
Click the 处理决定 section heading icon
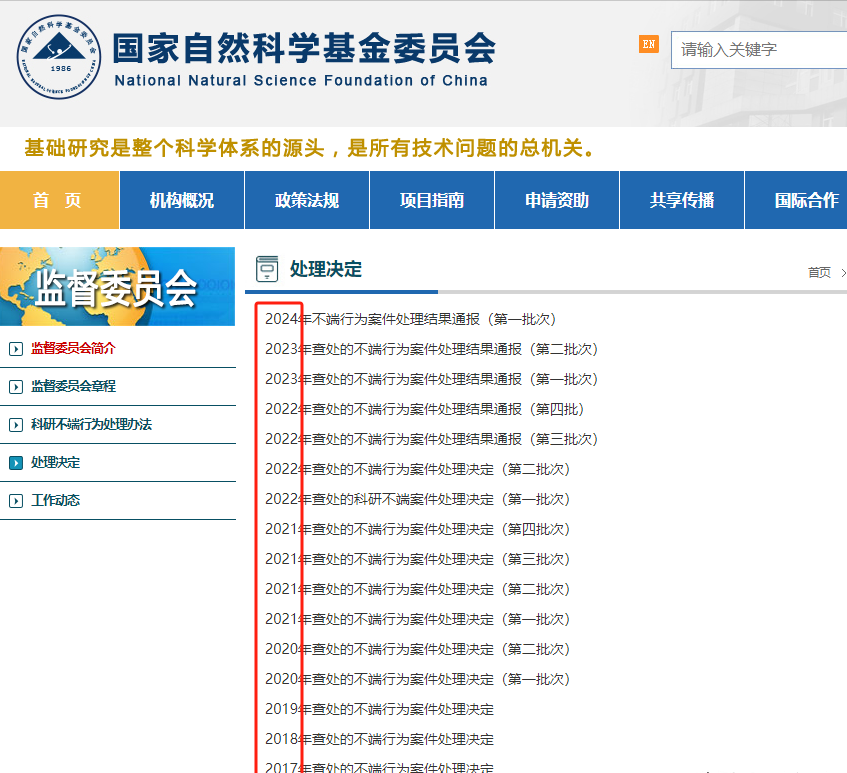(267, 269)
